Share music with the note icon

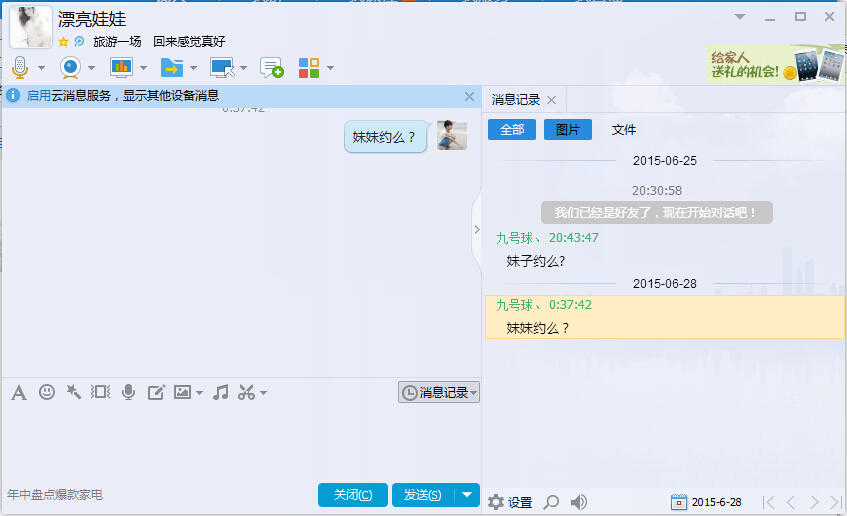pos(220,392)
